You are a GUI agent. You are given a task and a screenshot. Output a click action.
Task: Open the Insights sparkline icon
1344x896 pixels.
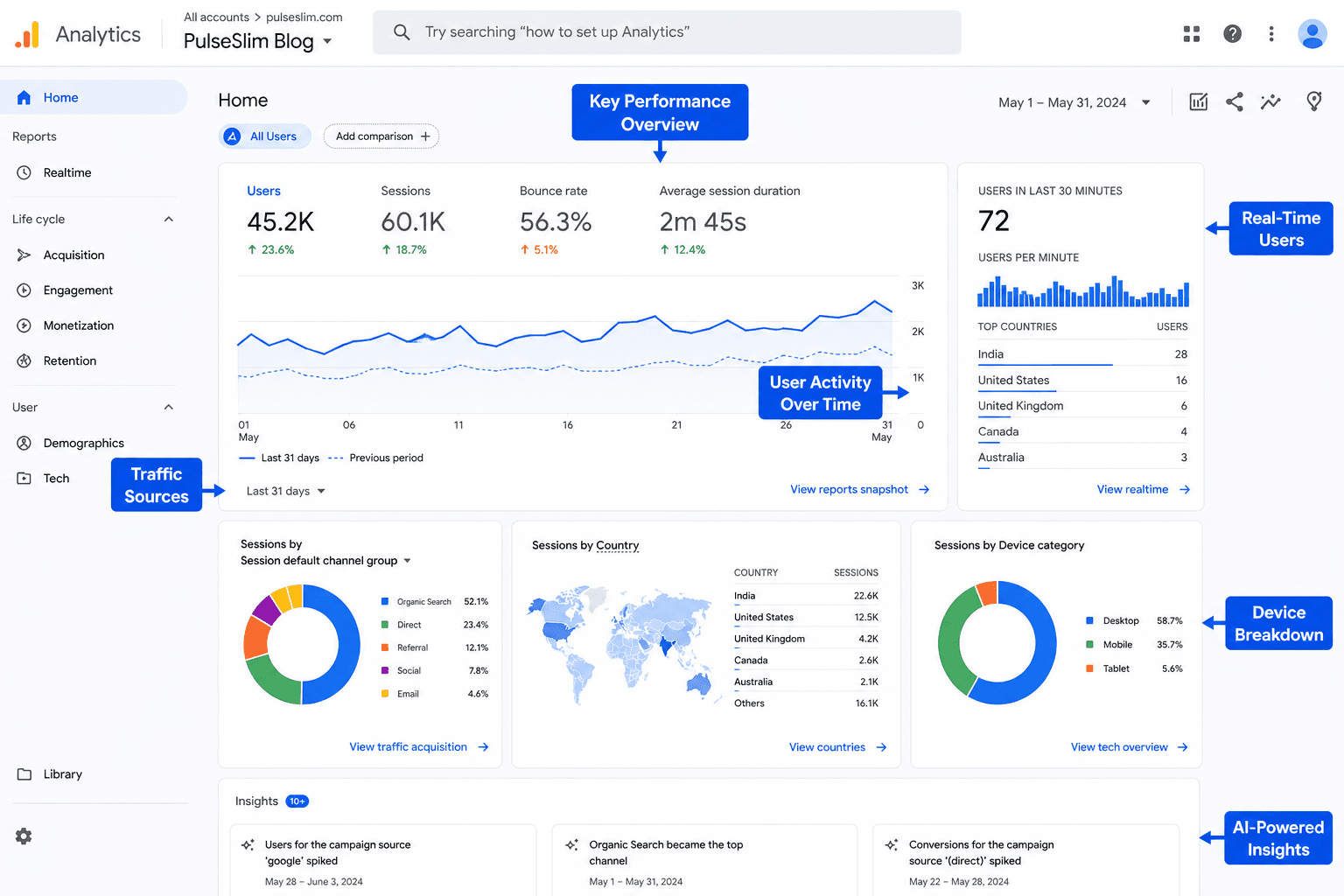point(1270,101)
